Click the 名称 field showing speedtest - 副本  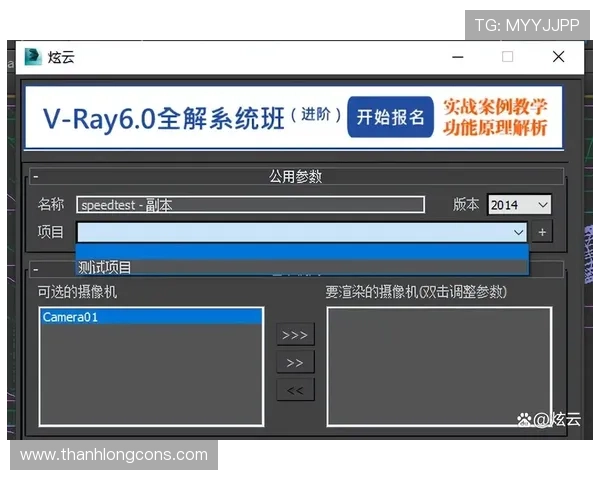tap(250, 204)
